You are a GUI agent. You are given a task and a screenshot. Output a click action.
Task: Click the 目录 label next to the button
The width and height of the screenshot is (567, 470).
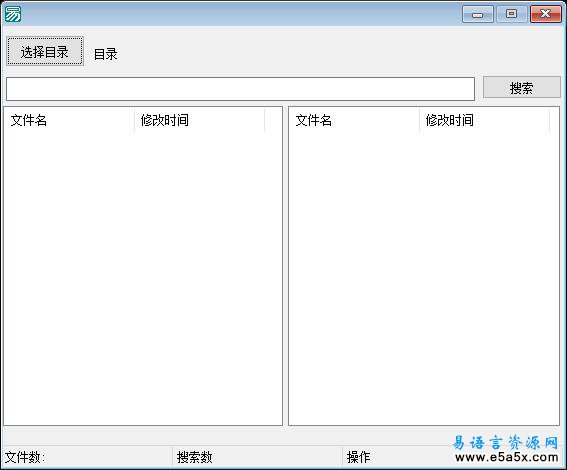coord(106,54)
